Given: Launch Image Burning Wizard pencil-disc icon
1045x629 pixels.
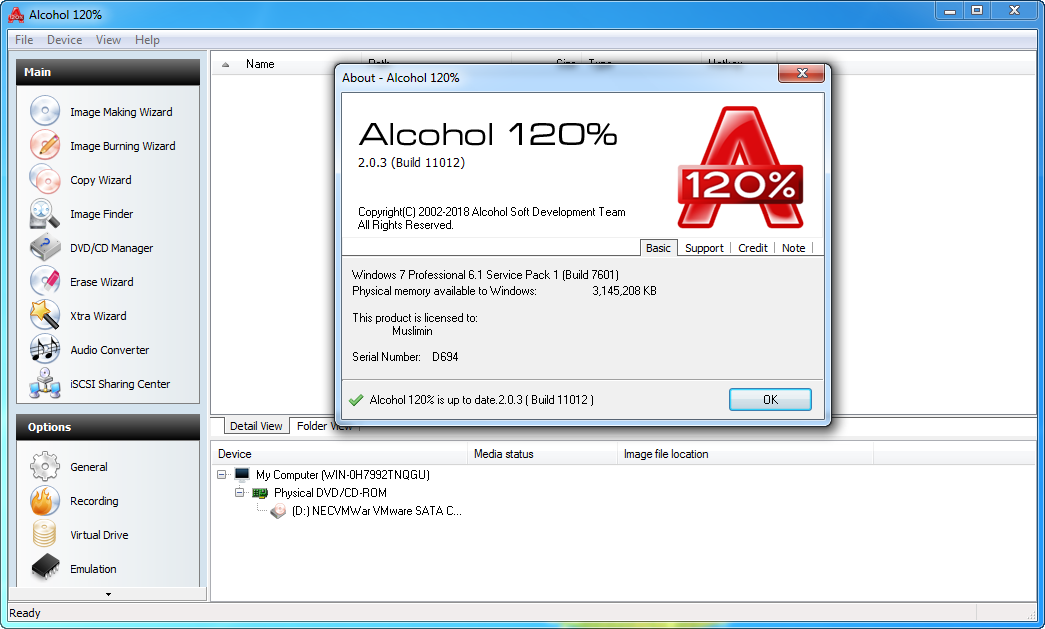Looking at the screenshot, I should 45,145.
